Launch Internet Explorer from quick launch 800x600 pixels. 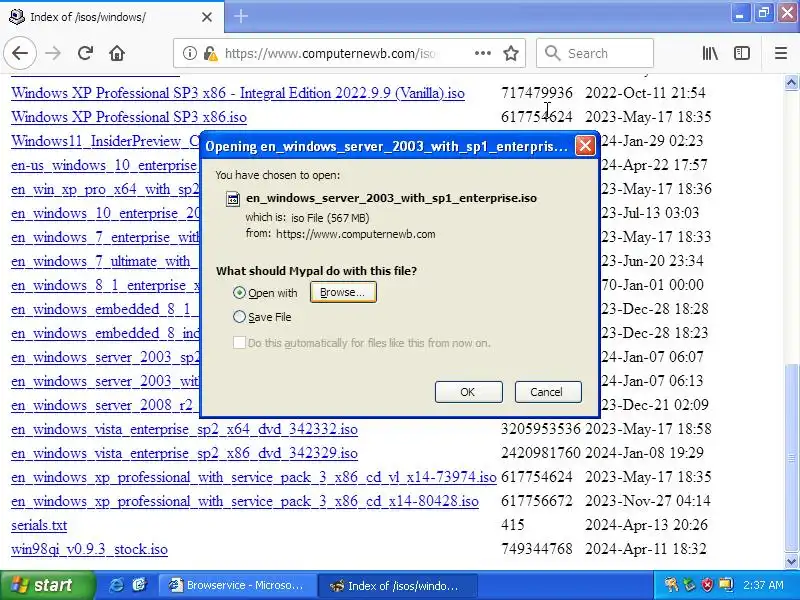[116, 585]
